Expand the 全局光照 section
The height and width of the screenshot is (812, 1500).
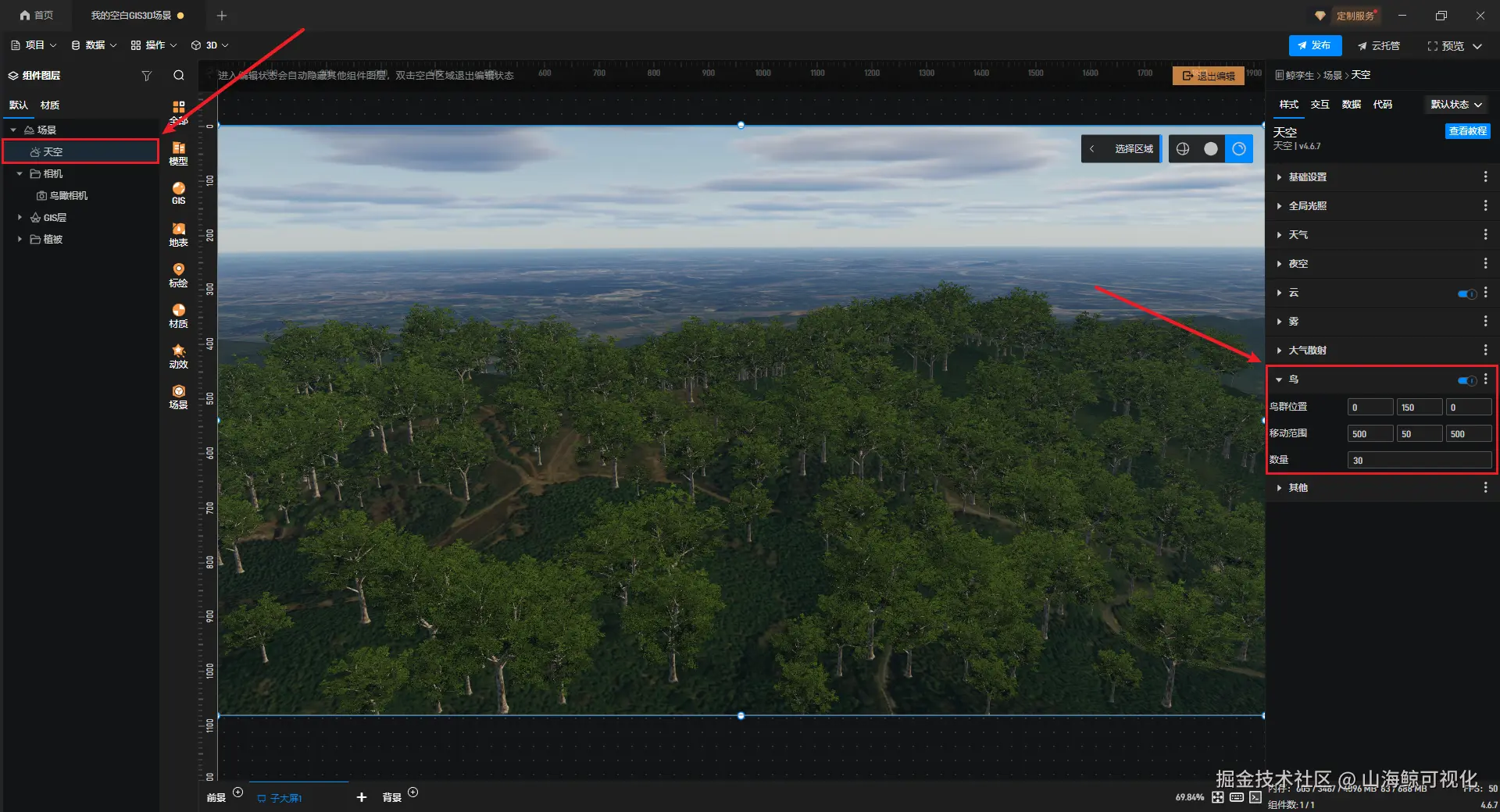[x=1279, y=206]
